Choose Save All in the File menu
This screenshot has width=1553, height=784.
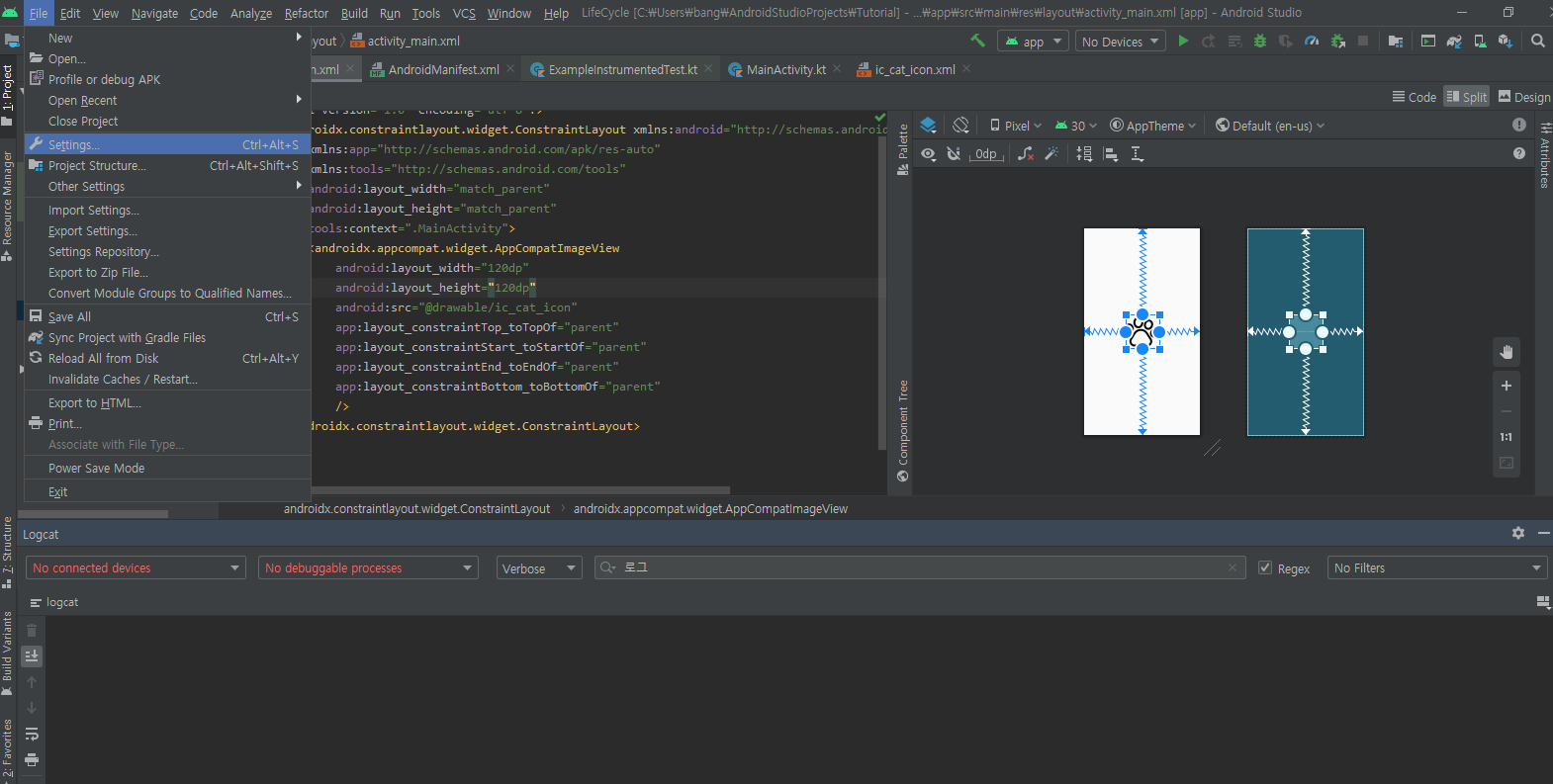coord(167,316)
